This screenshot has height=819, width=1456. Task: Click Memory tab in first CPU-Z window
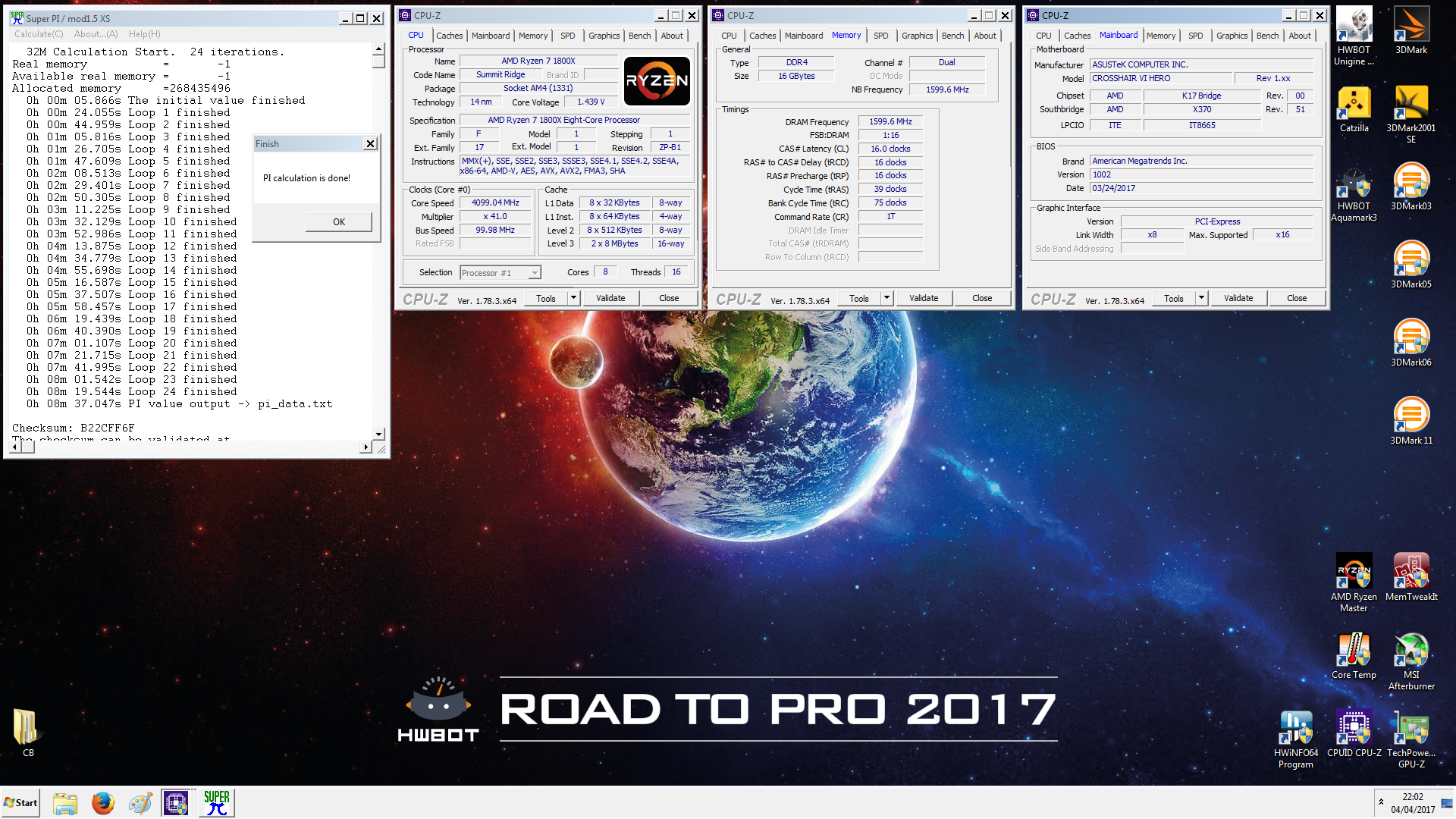pyautogui.click(x=533, y=36)
